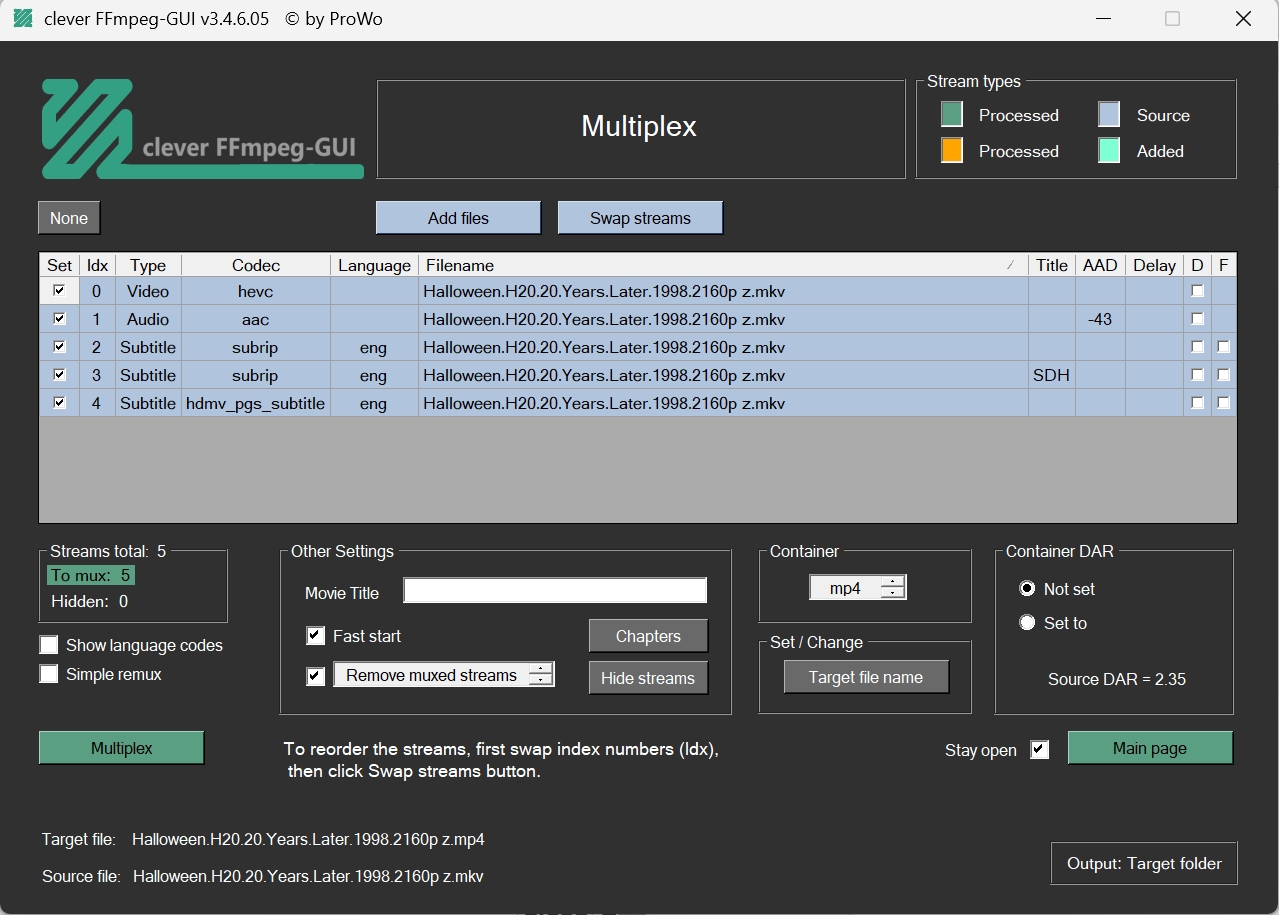Toggle the Stay open checkbox
This screenshot has height=915, width=1279.
pyautogui.click(x=1040, y=750)
